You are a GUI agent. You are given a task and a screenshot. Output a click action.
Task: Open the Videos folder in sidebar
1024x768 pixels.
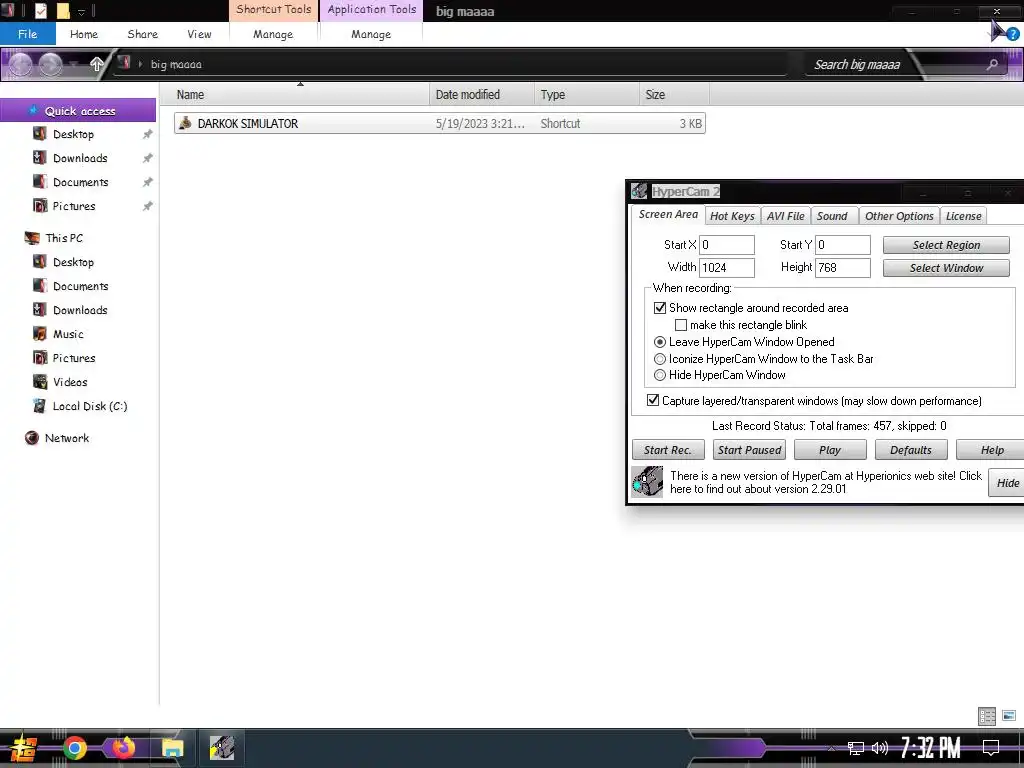[x=70, y=382]
